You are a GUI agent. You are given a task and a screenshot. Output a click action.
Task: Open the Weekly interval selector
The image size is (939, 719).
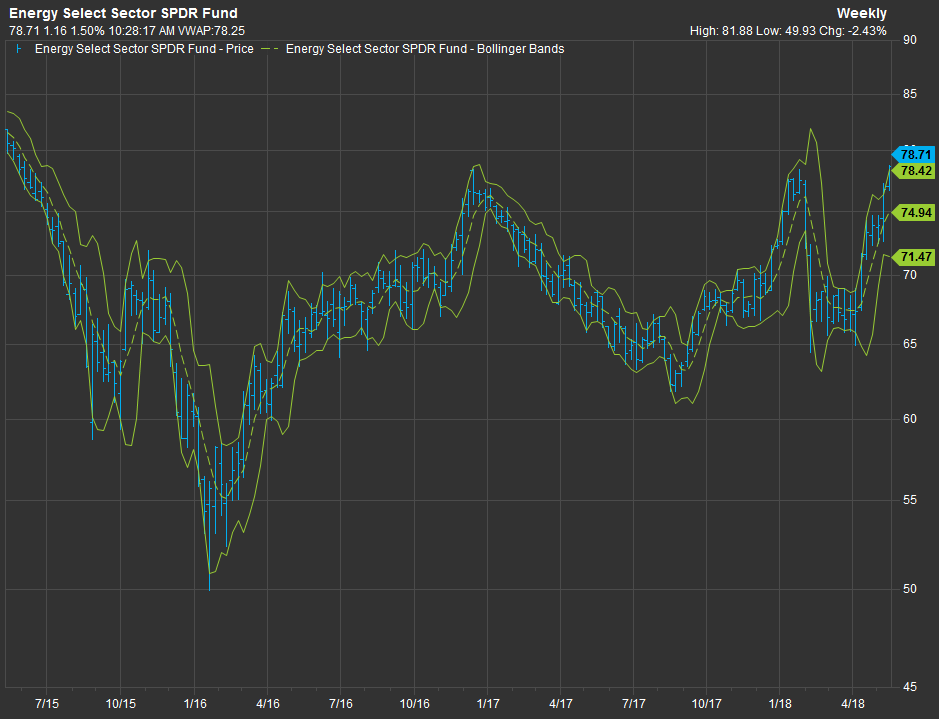coord(861,13)
